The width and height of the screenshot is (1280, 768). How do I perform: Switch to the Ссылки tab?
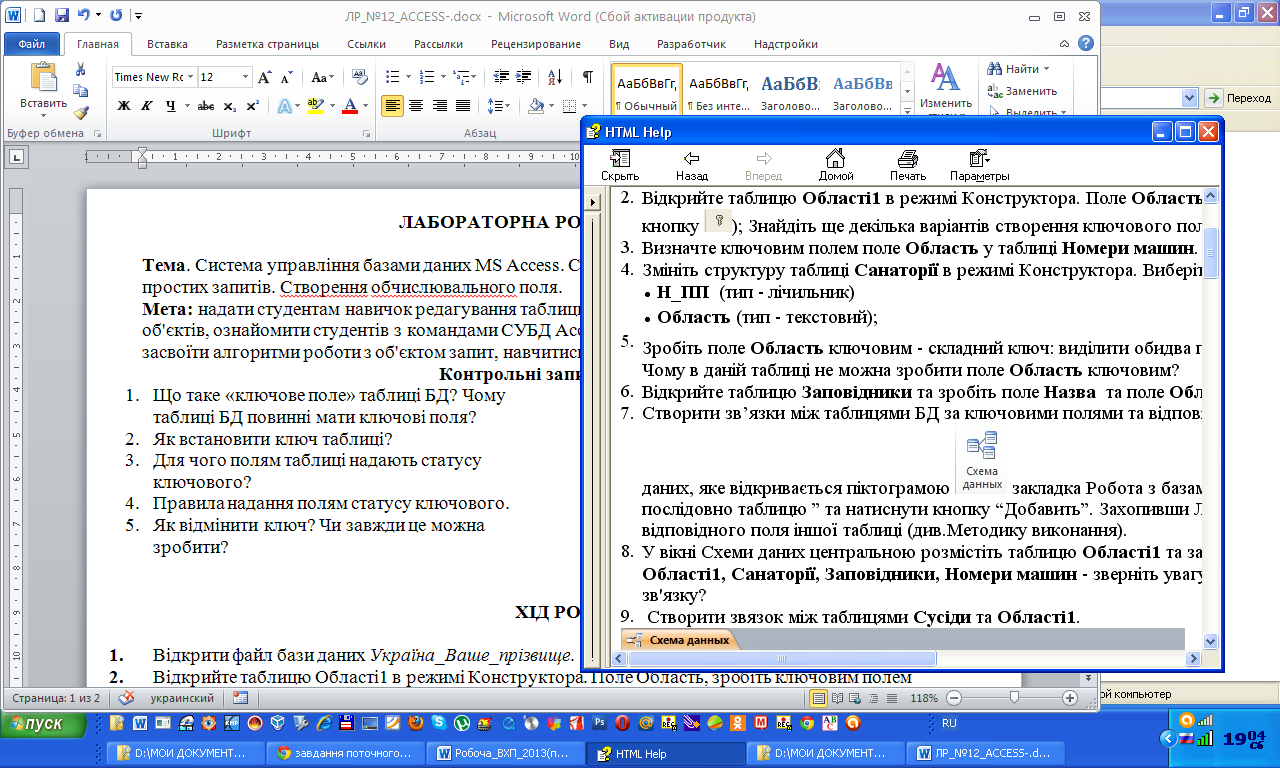(366, 44)
